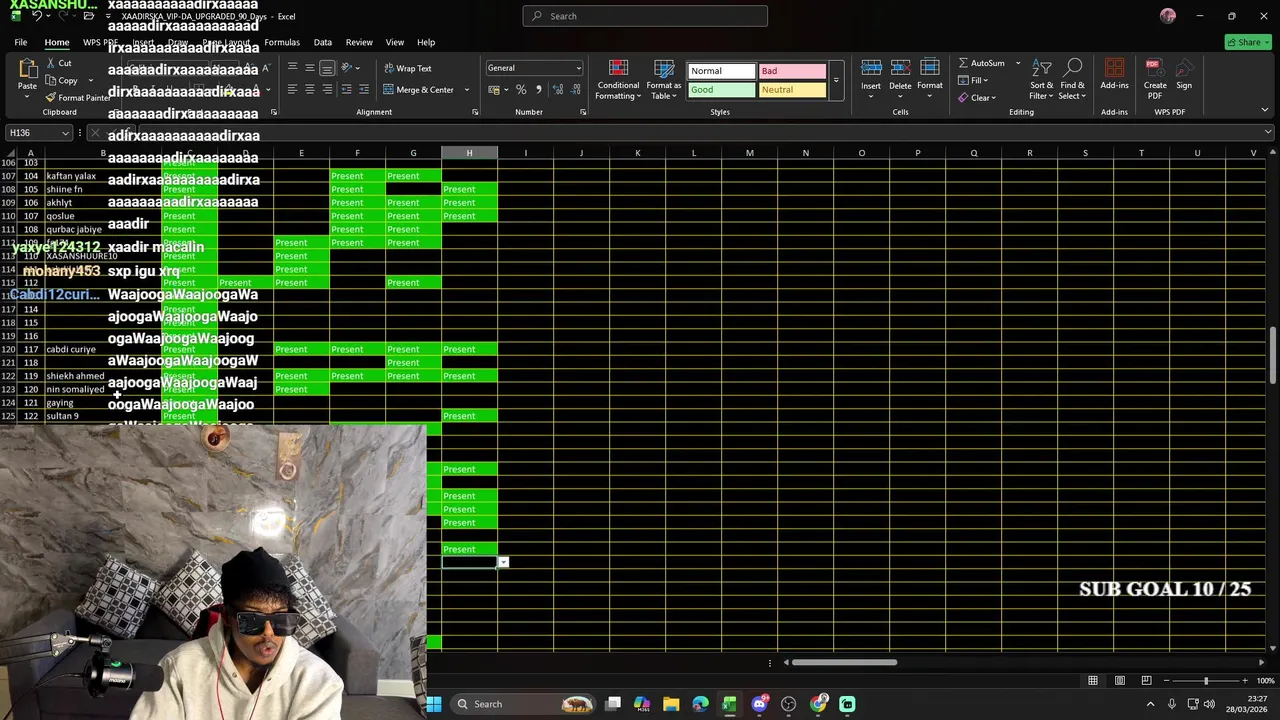
Task: Open Format as Table gallery
Action: click(x=664, y=80)
